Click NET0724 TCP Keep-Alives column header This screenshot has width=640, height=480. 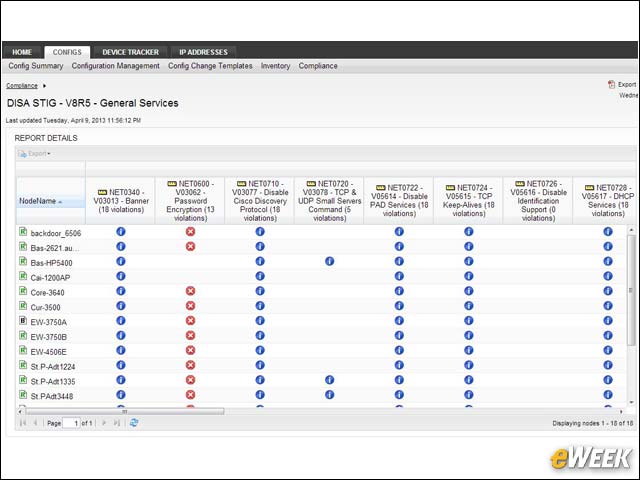point(469,201)
